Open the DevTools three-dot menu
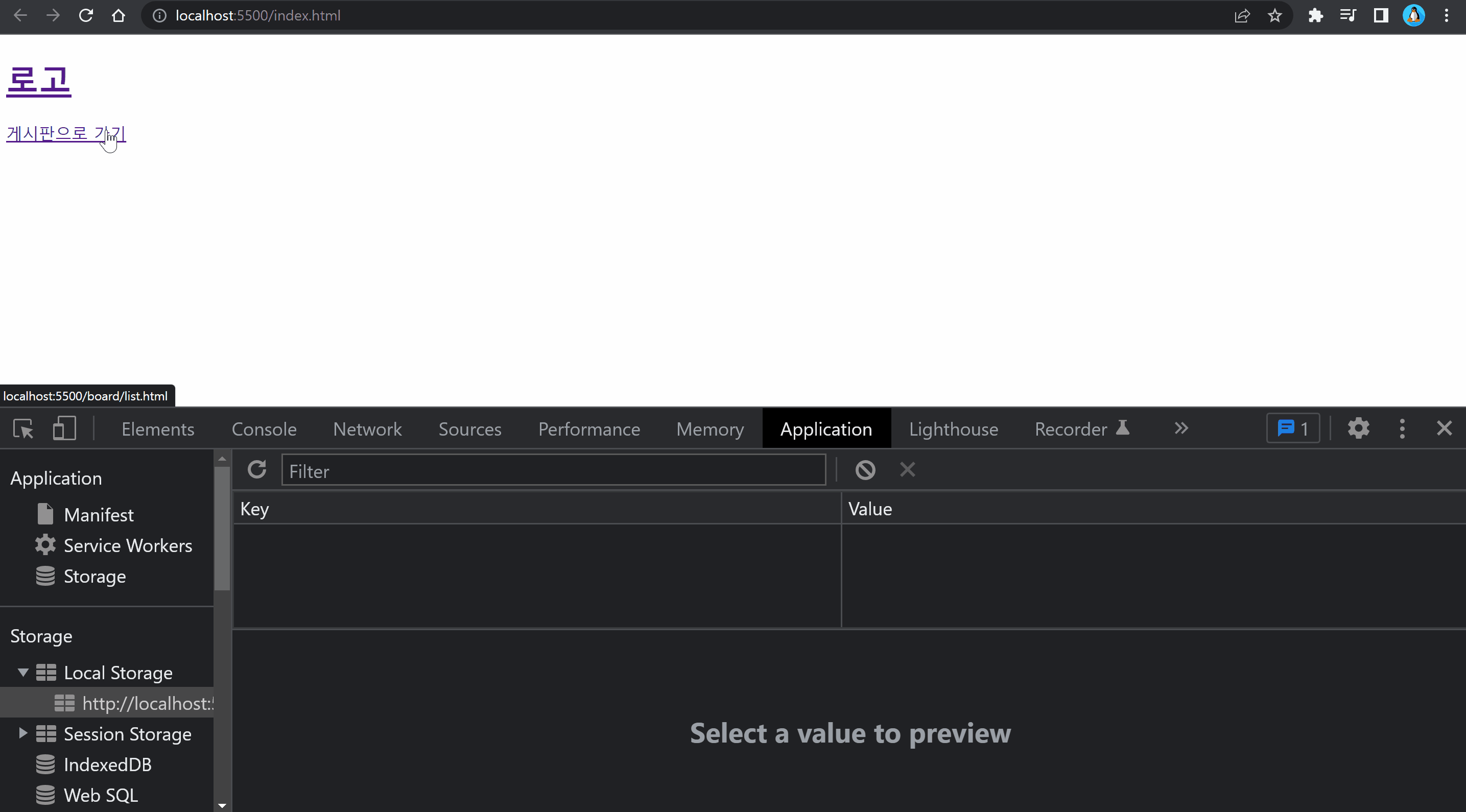The width and height of the screenshot is (1466, 812). click(1402, 428)
